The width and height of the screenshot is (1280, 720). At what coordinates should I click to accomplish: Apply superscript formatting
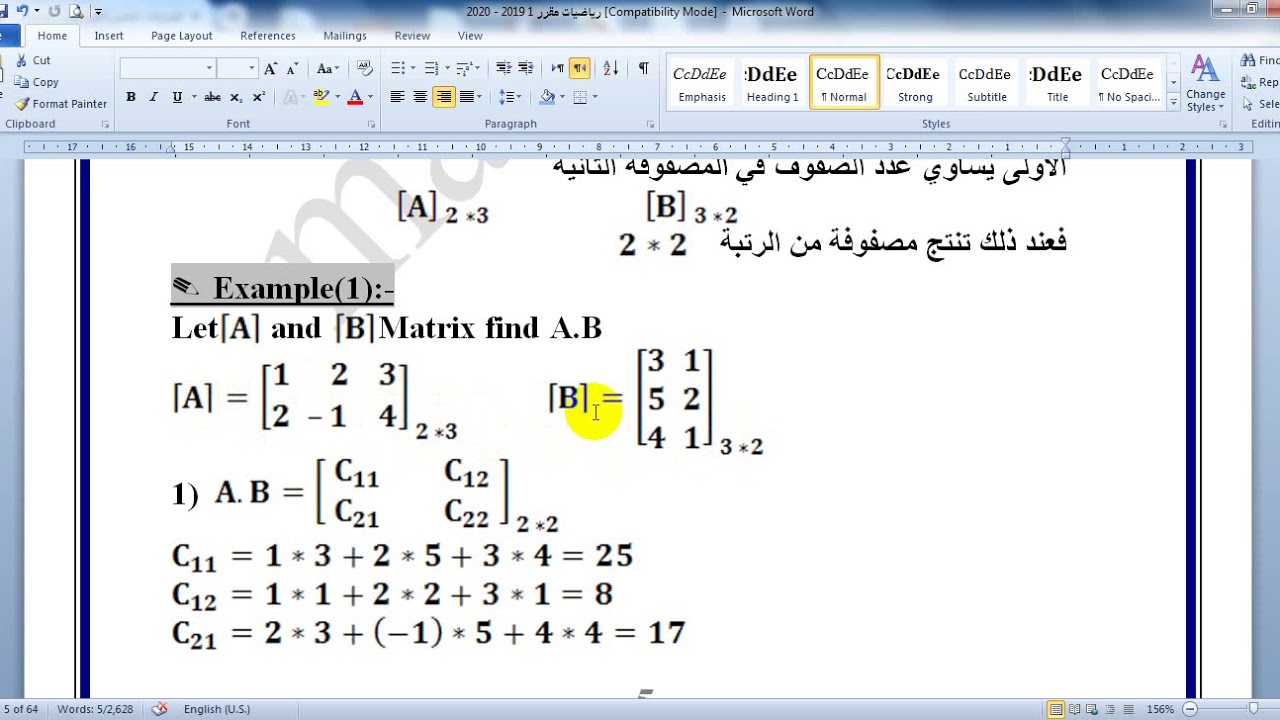click(x=258, y=97)
